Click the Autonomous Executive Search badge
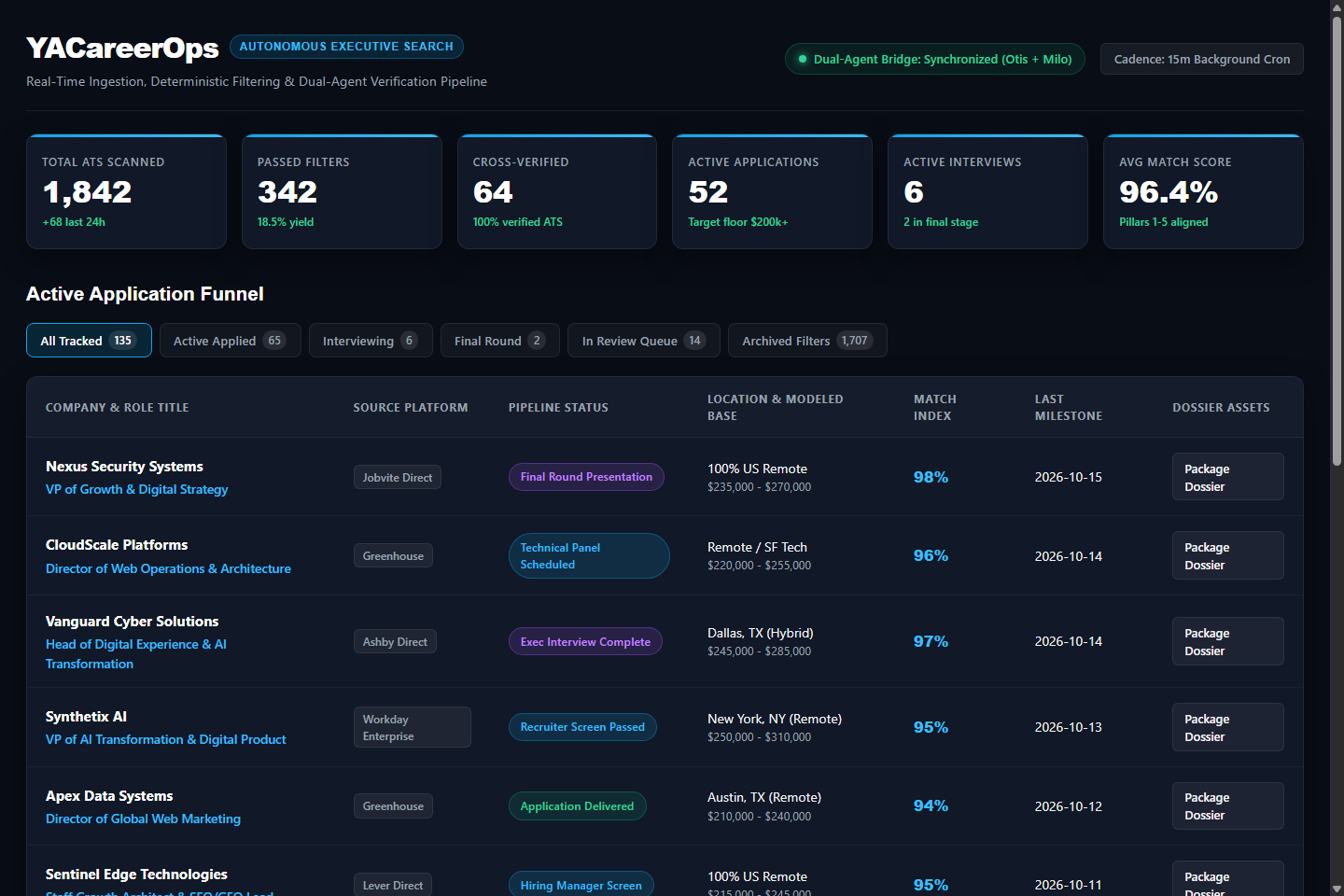 [346, 47]
